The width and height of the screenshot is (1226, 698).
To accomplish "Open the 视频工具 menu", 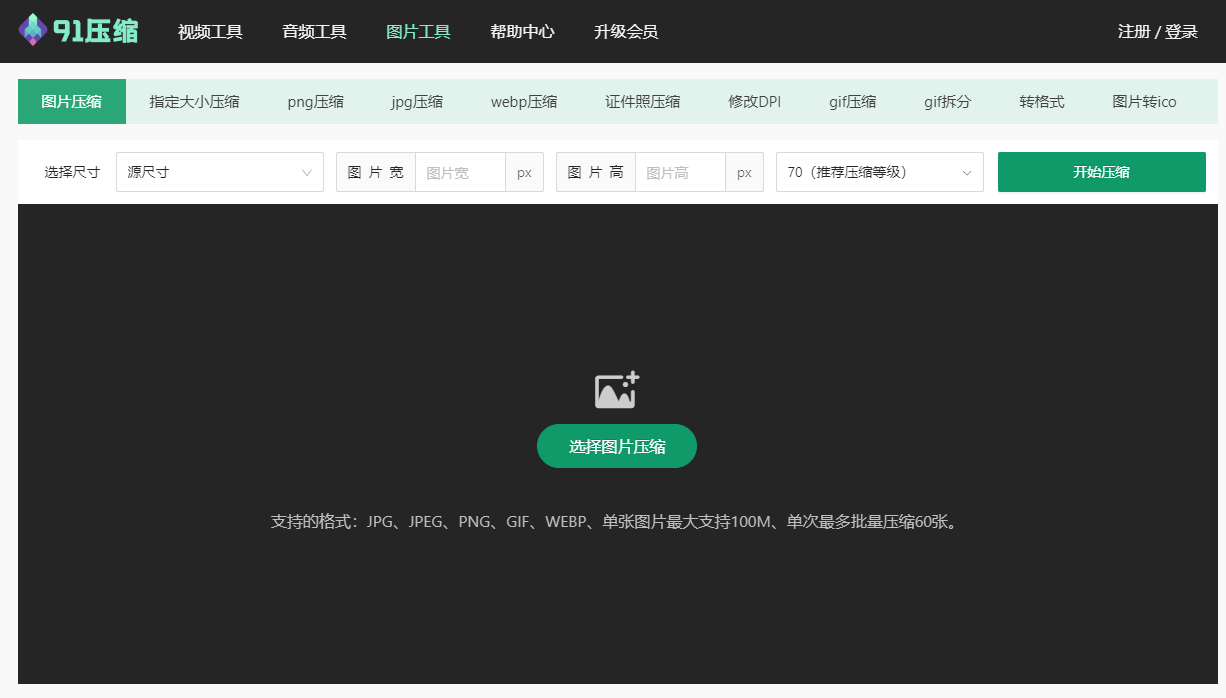I will click(210, 32).
